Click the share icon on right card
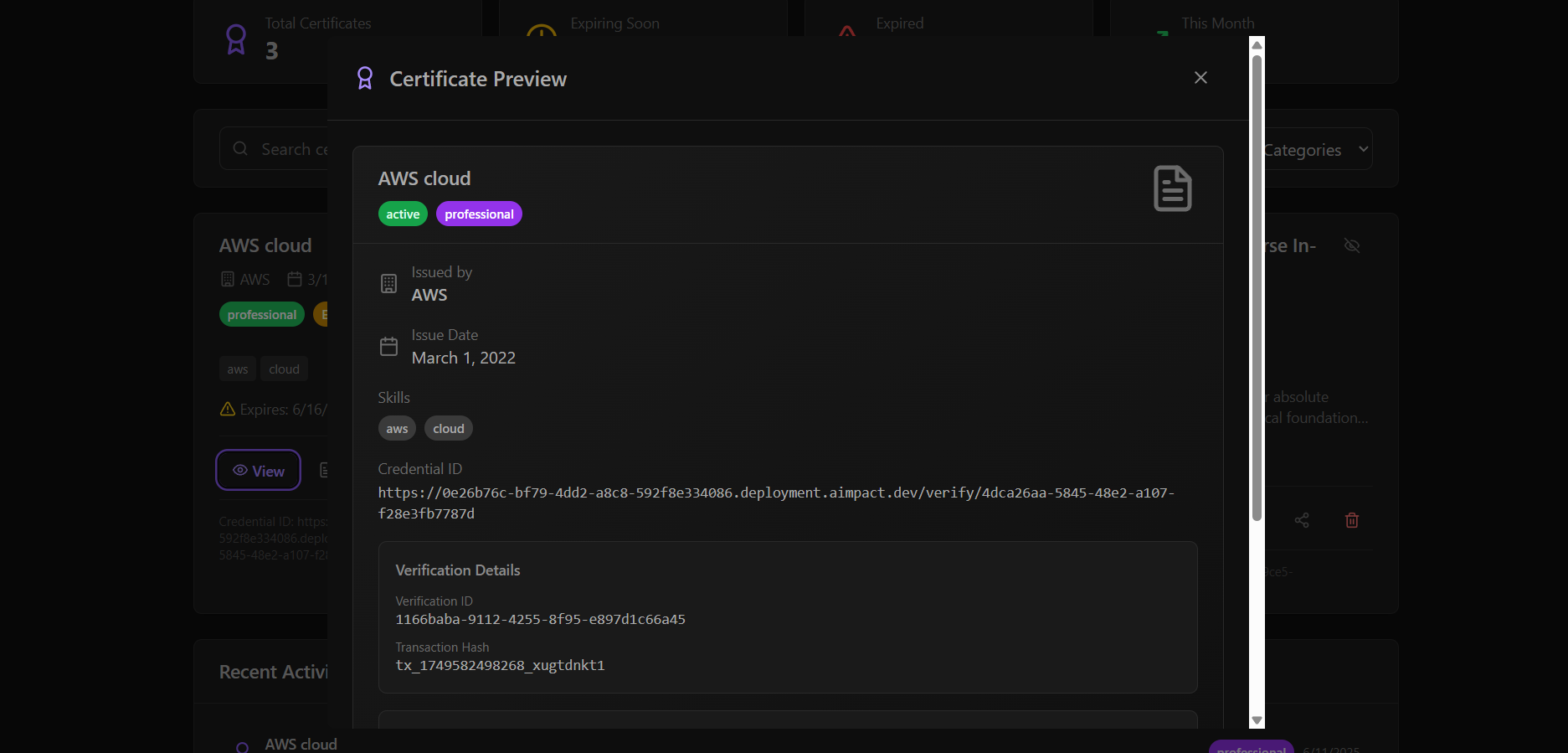This screenshot has width=1568, height=753. [1302, 520]
